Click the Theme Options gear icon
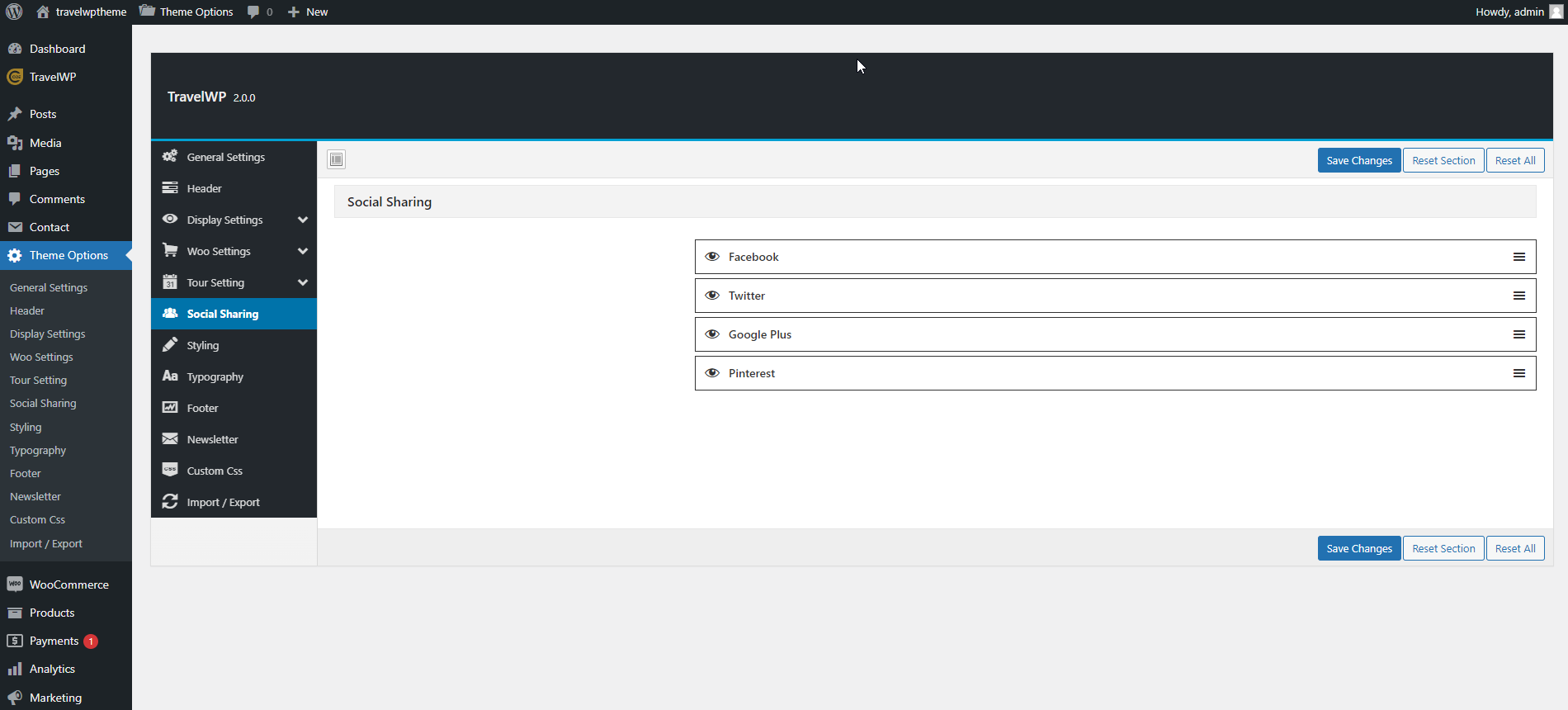This screenshot has width=1568, height=710. (x=15, y=255)
